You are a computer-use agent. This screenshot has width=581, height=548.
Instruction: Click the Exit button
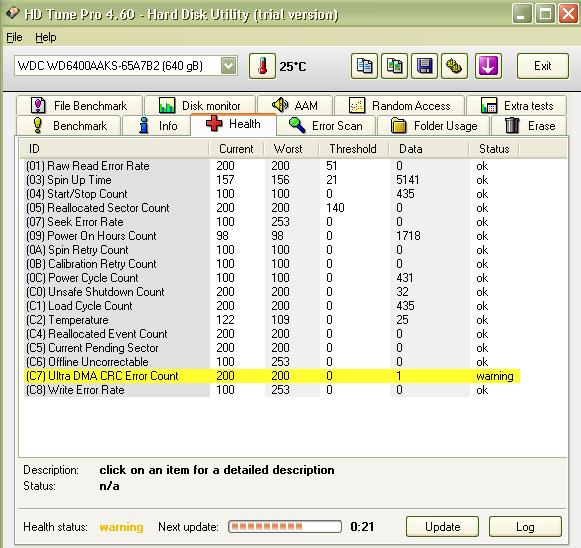(x=542, y=66)
